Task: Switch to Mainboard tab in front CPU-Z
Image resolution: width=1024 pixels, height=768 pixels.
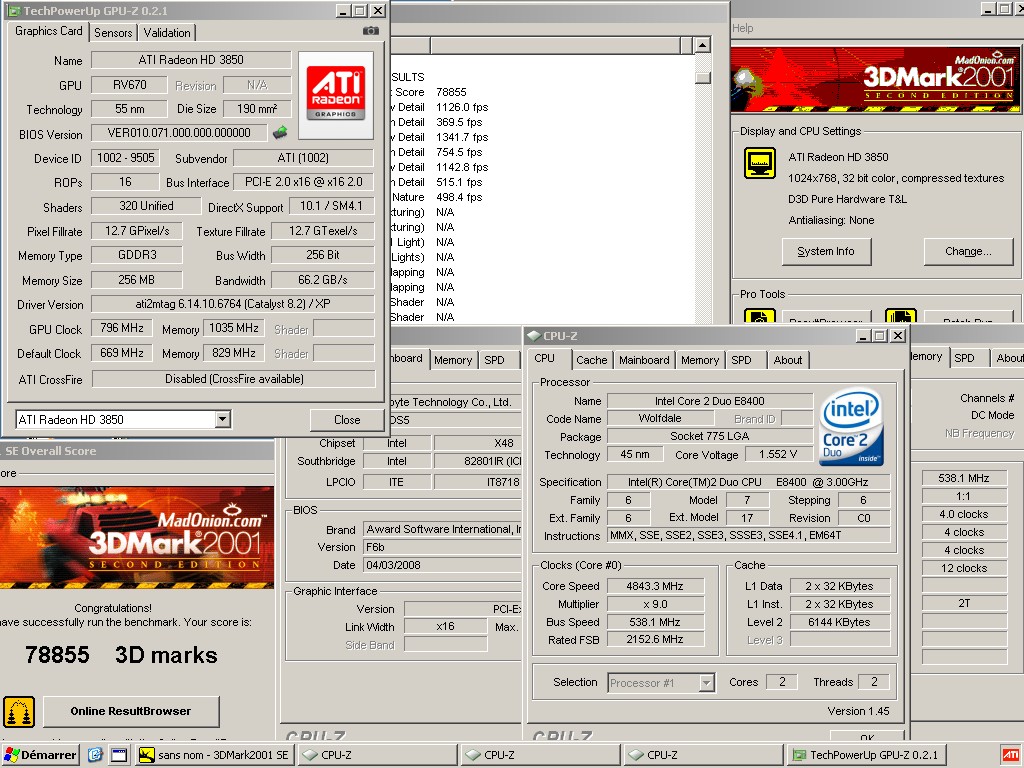Action: tap(644, 360)
